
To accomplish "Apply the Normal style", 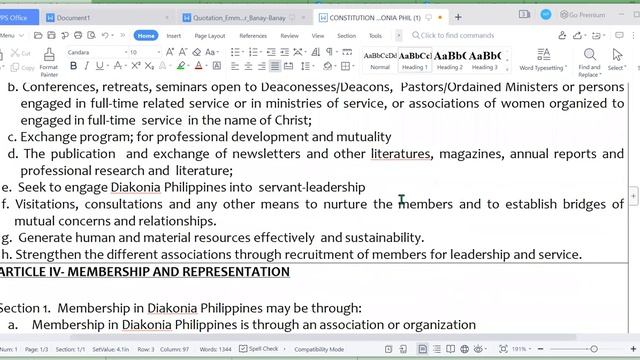I will click(x=380, y=60).
